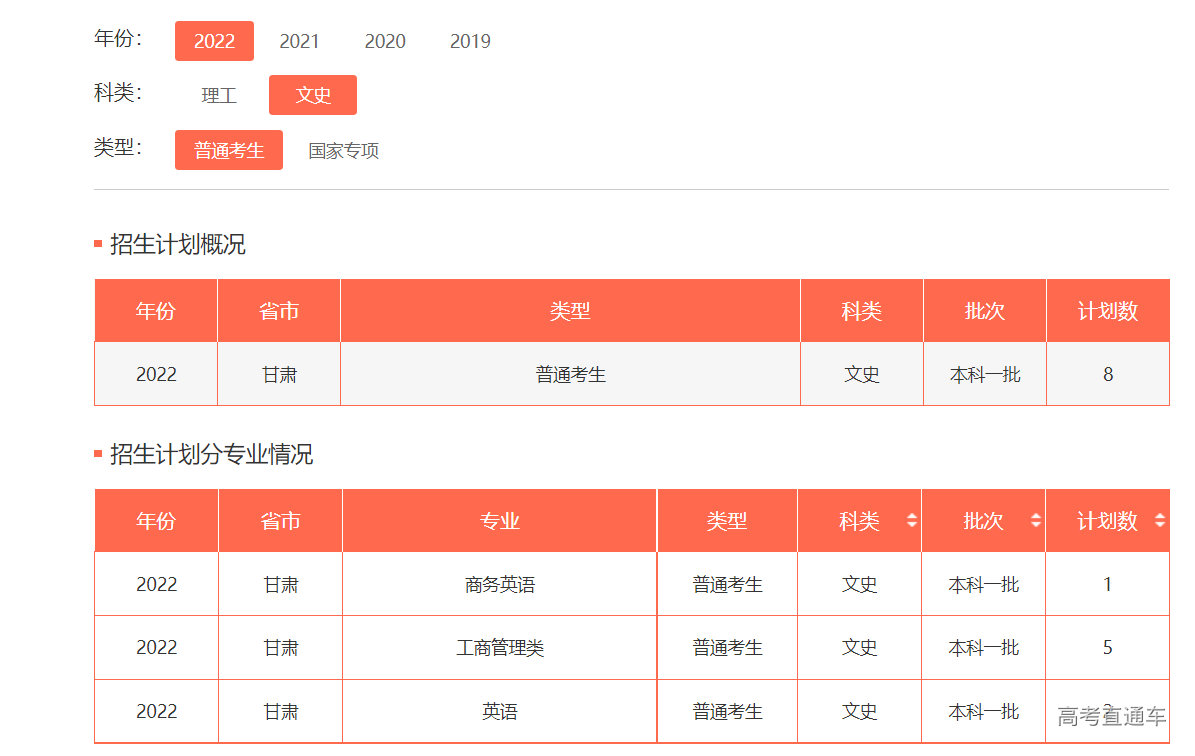
Task: Choose 2020 in the year row
Action: pos(385,41)
